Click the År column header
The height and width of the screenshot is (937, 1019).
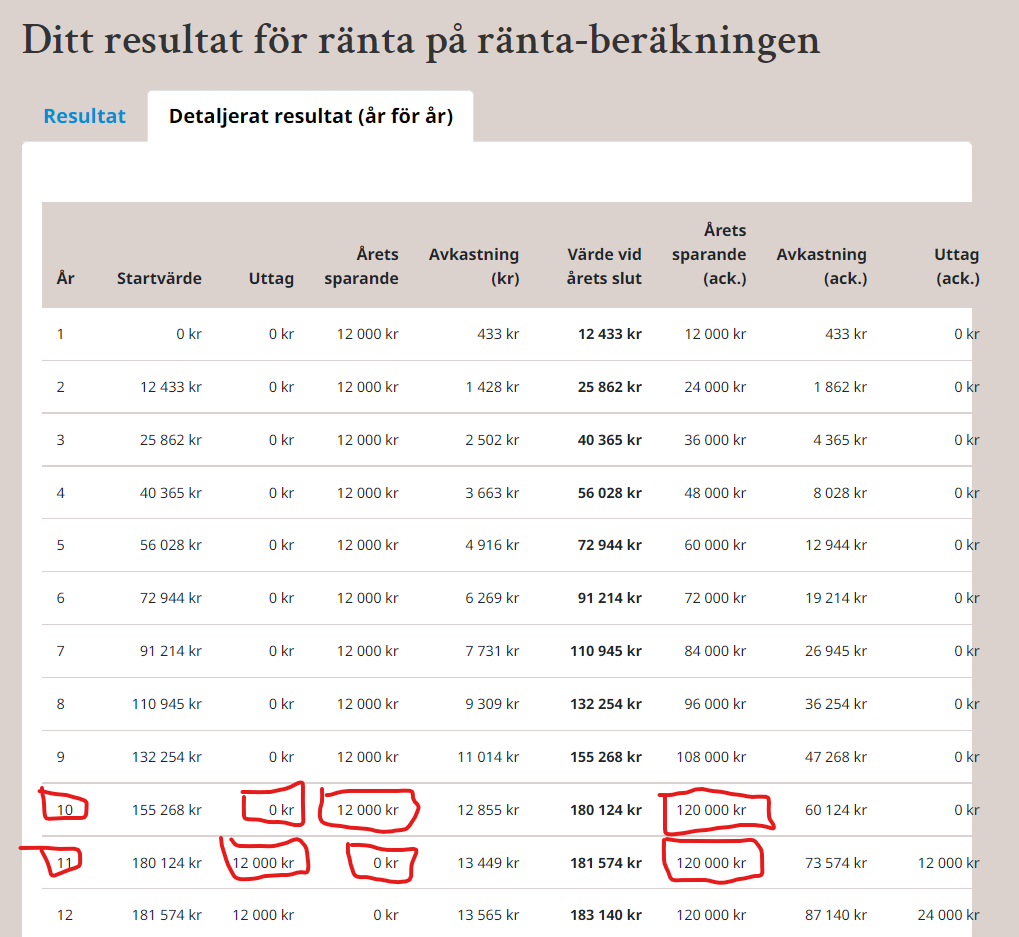tap(65, 278)
